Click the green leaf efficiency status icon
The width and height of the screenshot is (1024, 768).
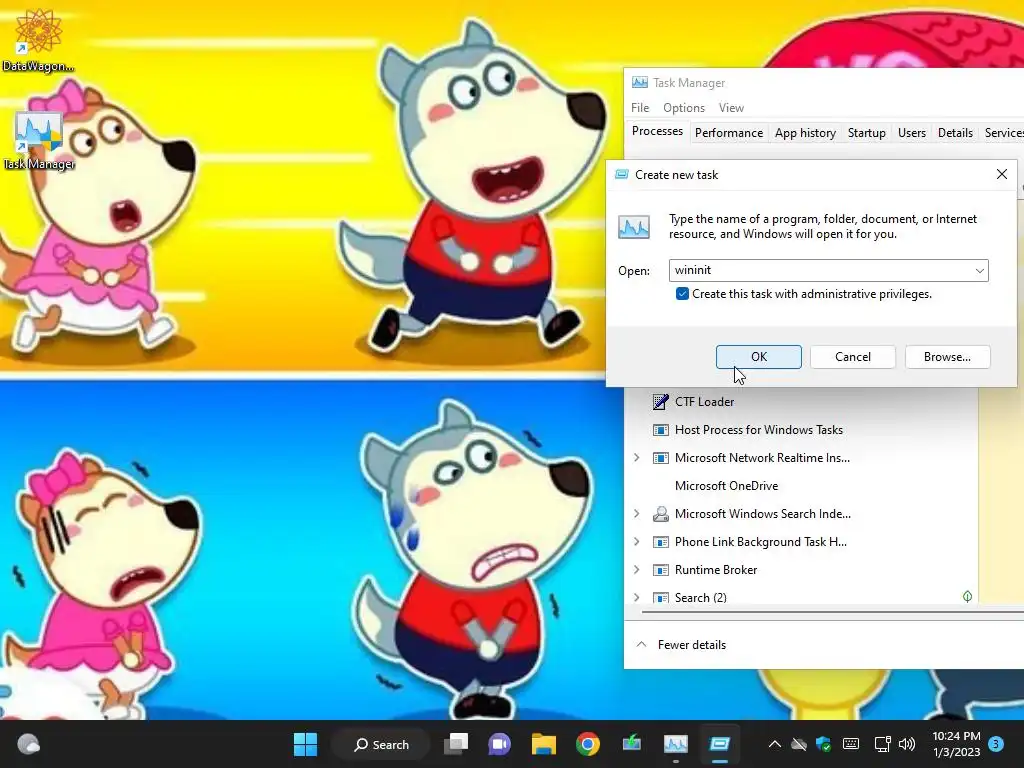(x=967, y=596)
